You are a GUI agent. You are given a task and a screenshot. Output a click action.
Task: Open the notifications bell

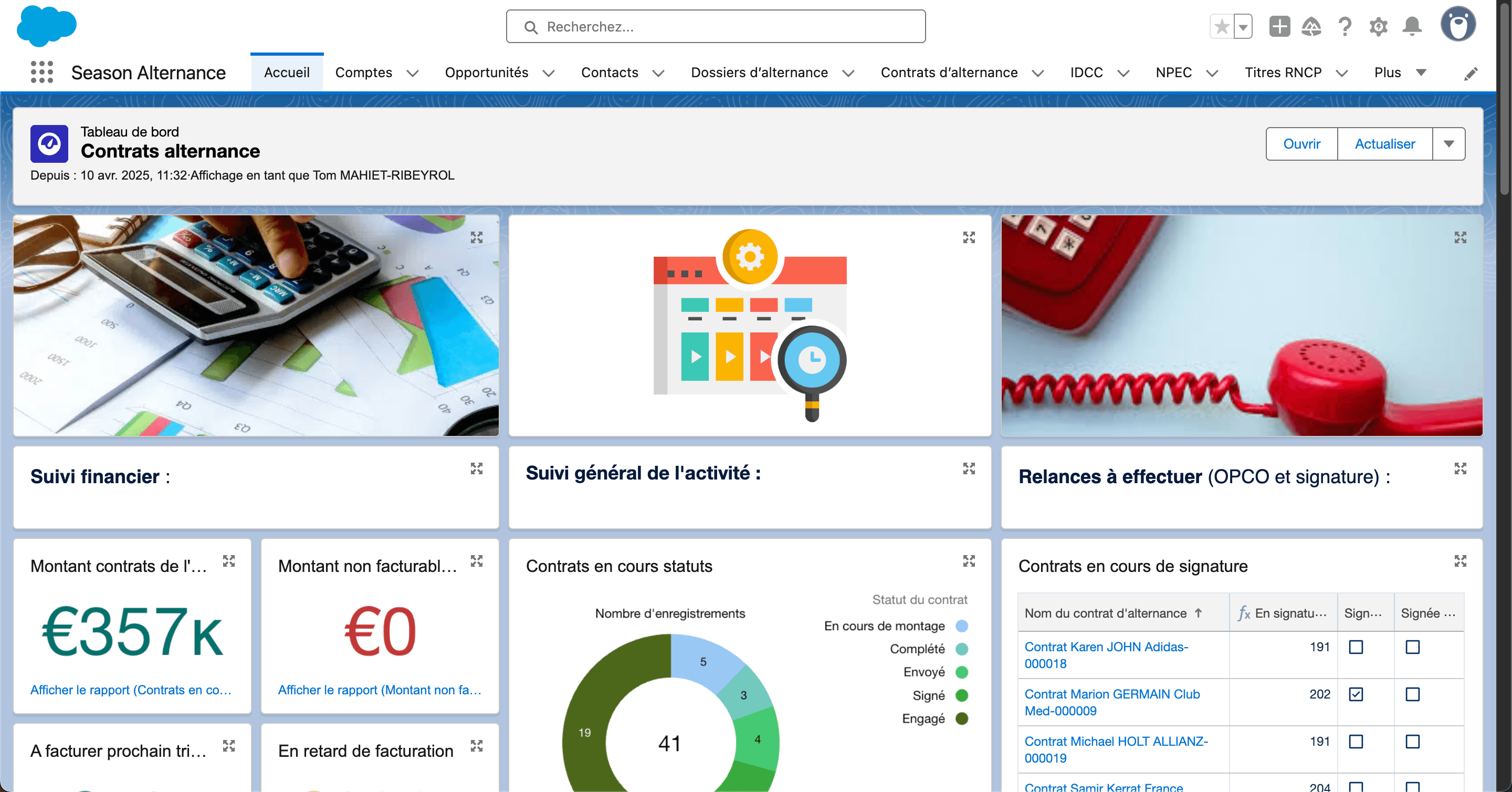[x=1412, y=26]
